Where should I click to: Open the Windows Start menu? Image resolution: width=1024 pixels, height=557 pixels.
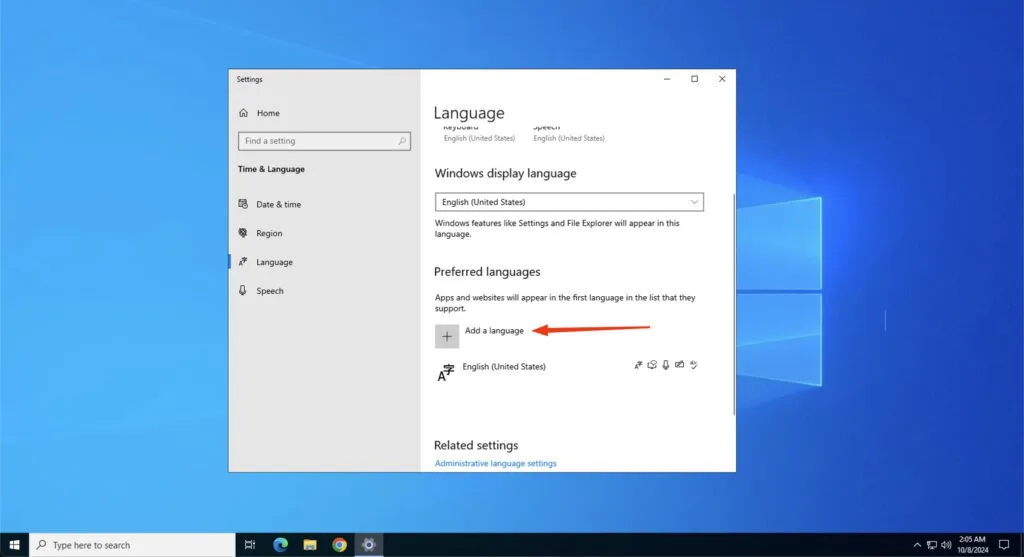pos(14,545)
